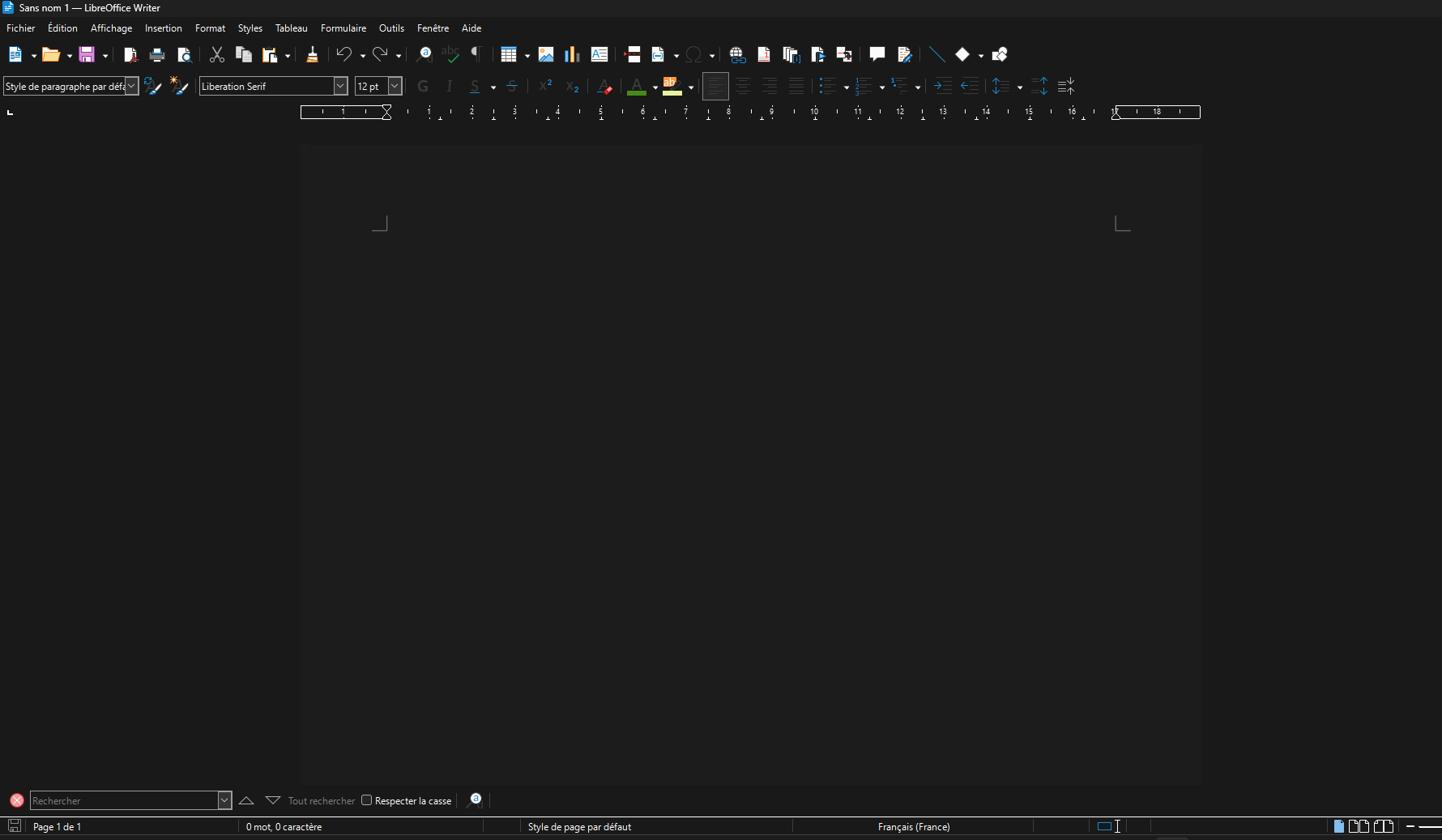Click the Insert Hyperlink globe icon
The image size is (1442, 840).
coord(737,55)
